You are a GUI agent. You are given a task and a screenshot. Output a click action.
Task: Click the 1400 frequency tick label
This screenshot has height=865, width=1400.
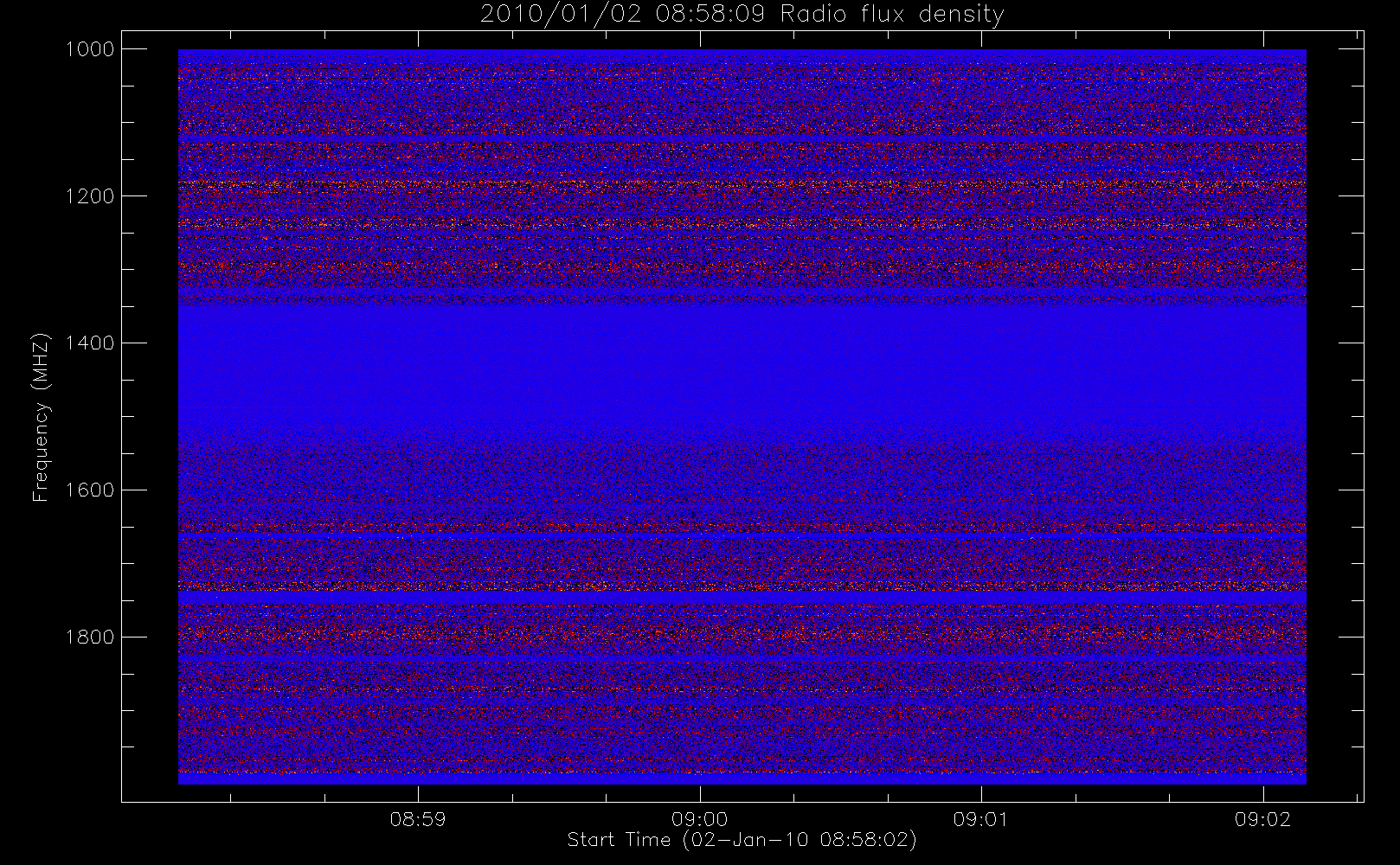click(x=90, y=343)
